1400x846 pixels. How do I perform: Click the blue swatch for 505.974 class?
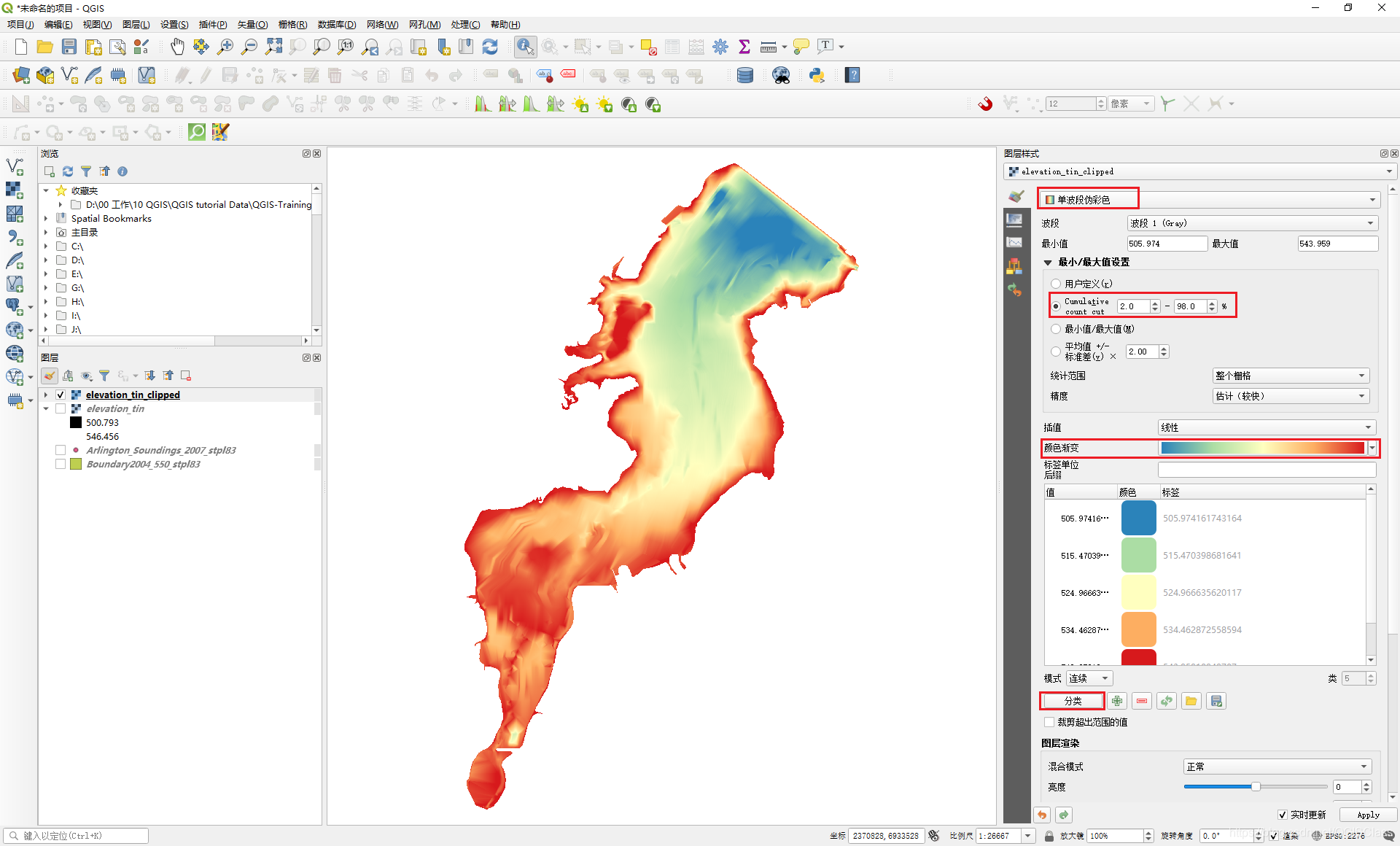point(1138,519)
